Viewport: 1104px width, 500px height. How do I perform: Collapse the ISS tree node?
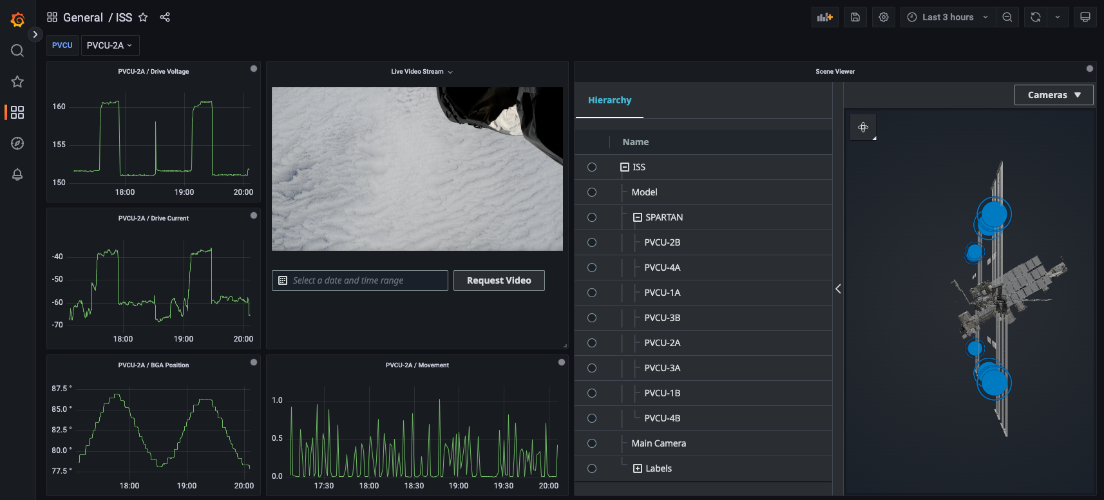pyautogui.click(x=624, y=167)
